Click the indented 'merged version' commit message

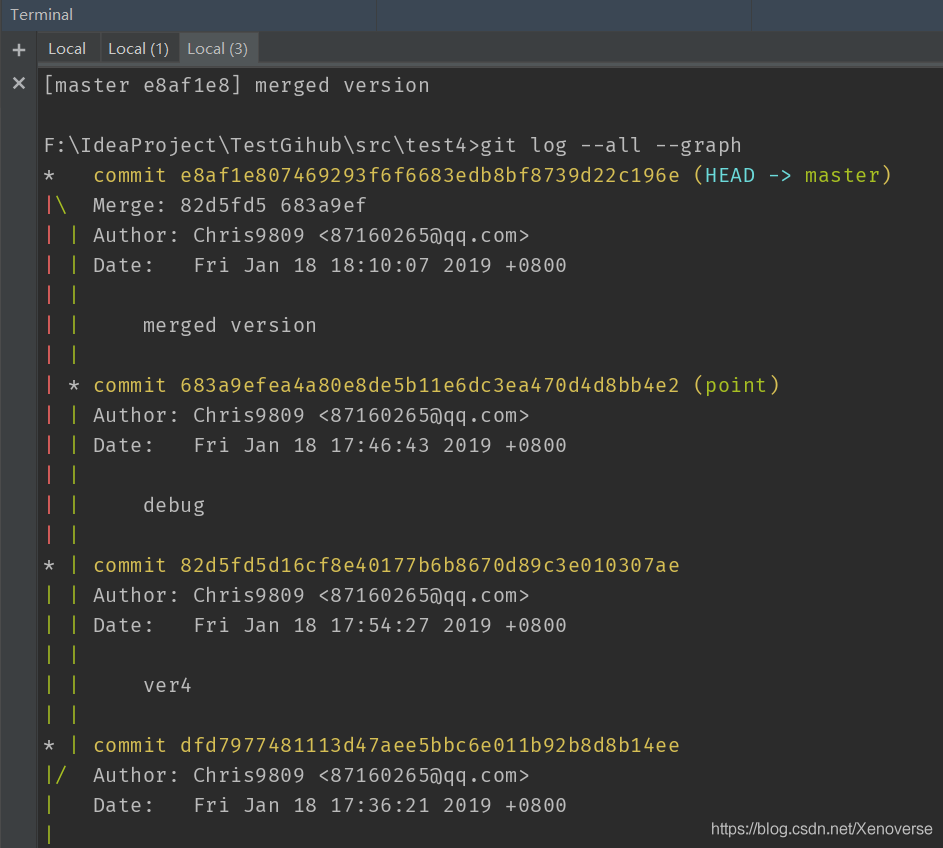tap(229, 326)
